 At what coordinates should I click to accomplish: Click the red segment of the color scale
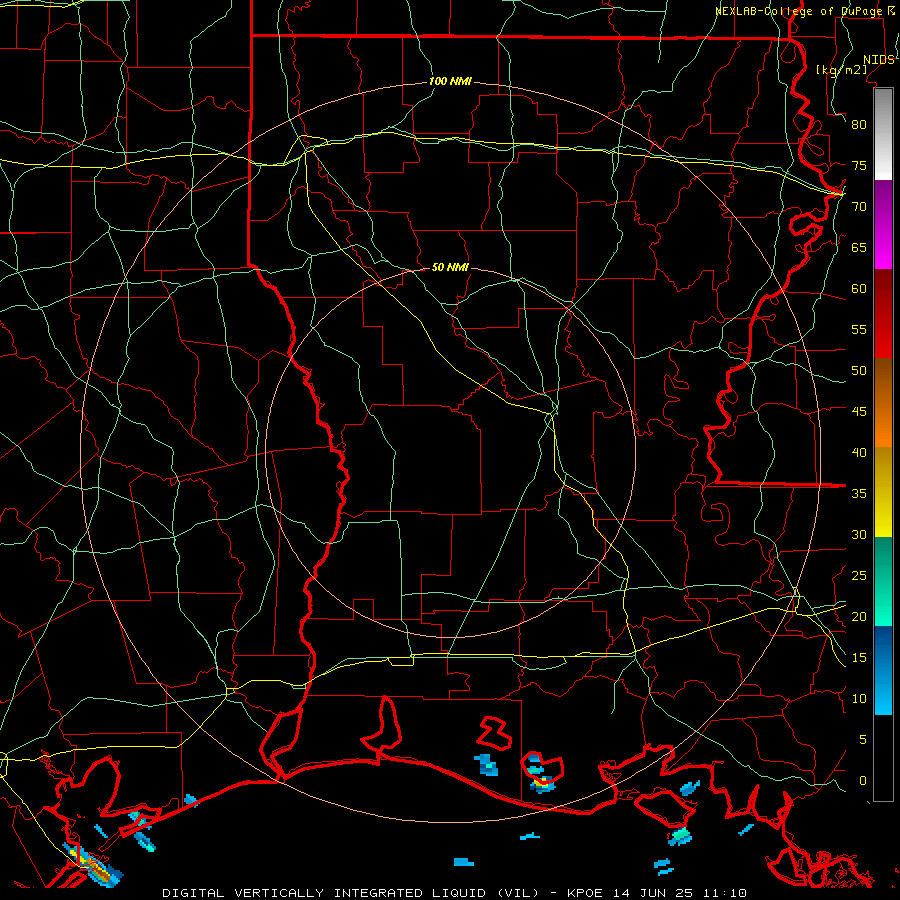pyautogui.click(x=883, y=314)
